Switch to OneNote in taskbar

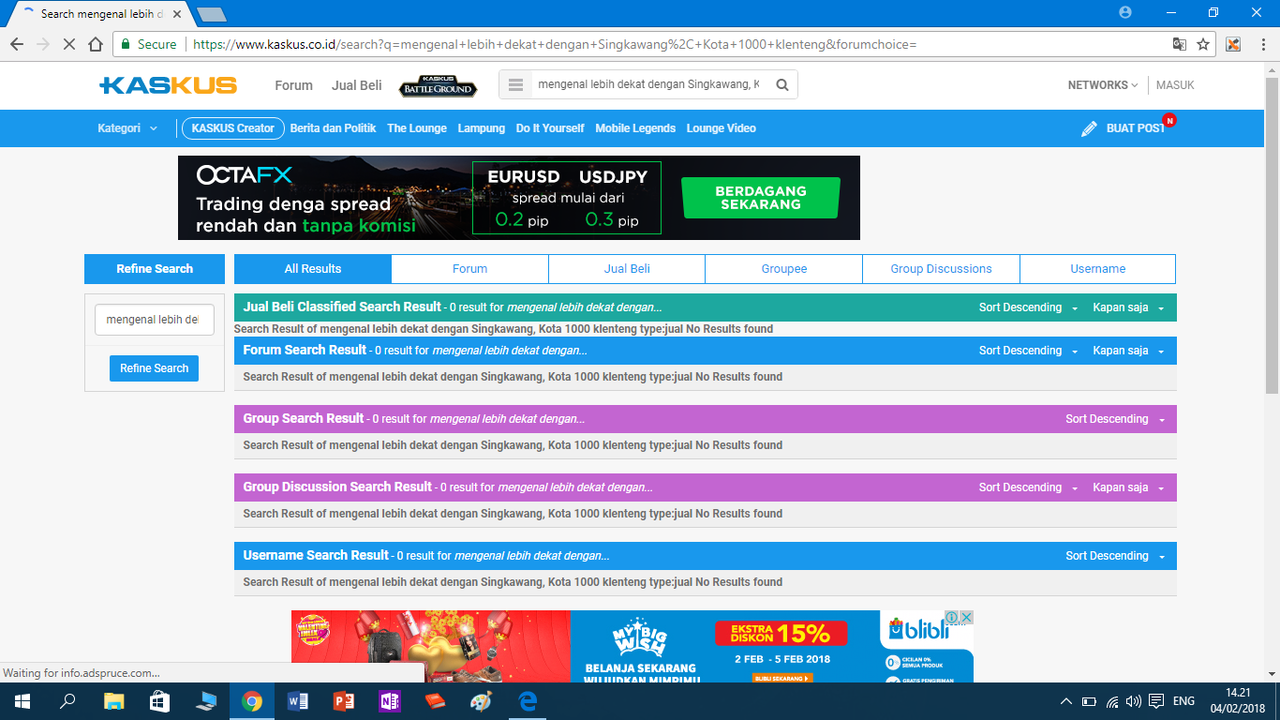click(390, 701)
